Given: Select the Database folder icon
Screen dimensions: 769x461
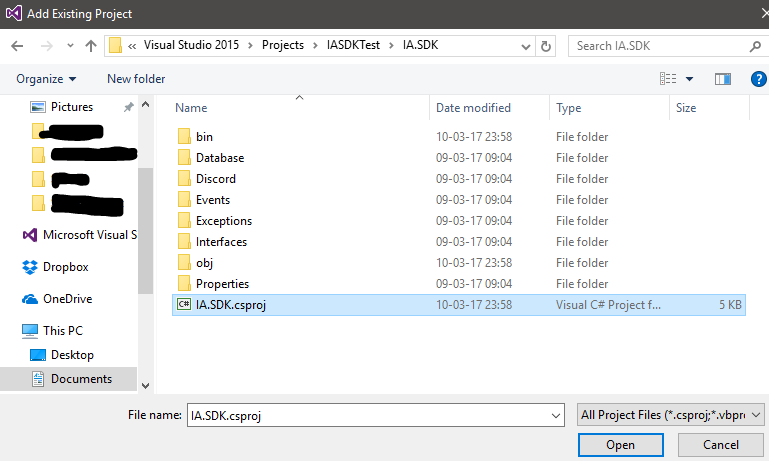Looking at the screenshot, I should 184,157.
